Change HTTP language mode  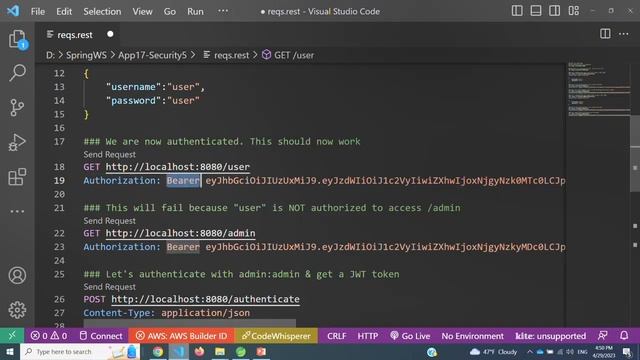(x=367, y=336)
